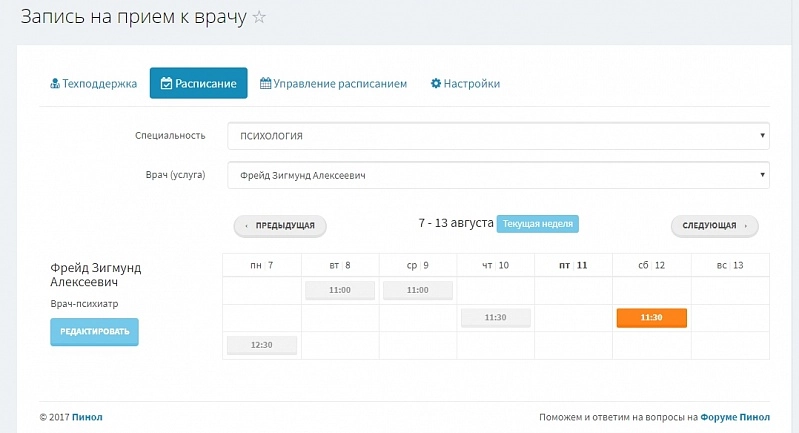Expand the Специальность dropdown

pyautogui.click(x=498, y=135)
